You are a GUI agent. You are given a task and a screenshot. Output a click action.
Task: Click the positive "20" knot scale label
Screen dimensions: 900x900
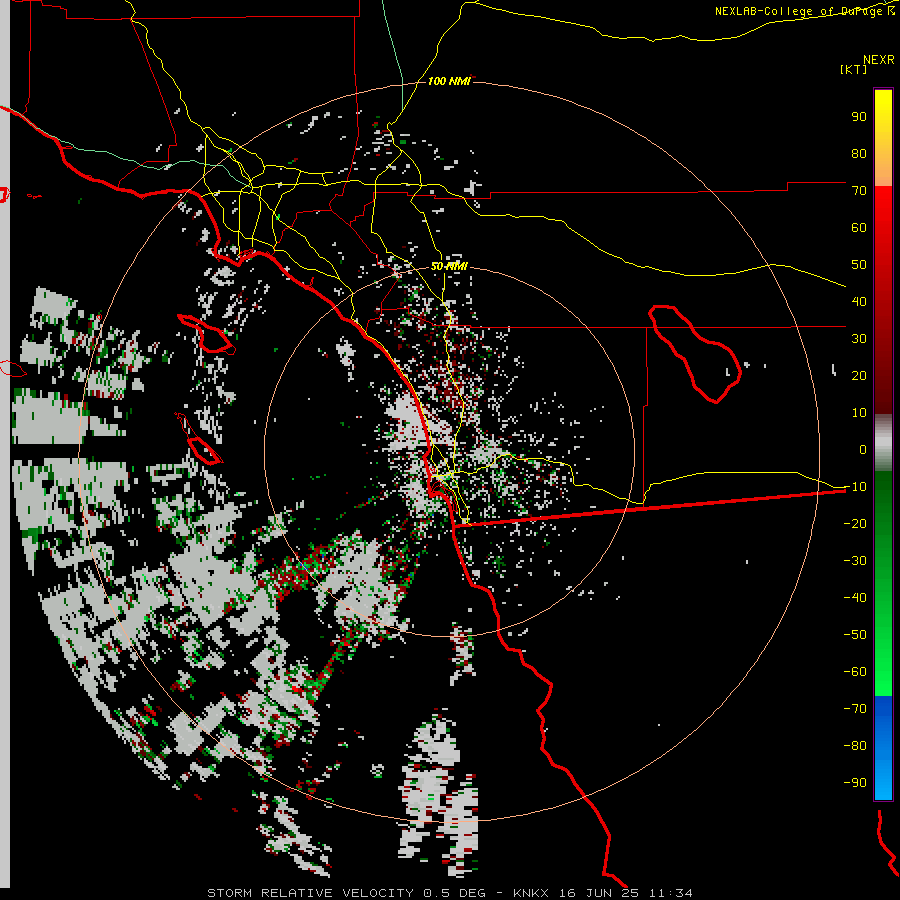click(859, 376)
